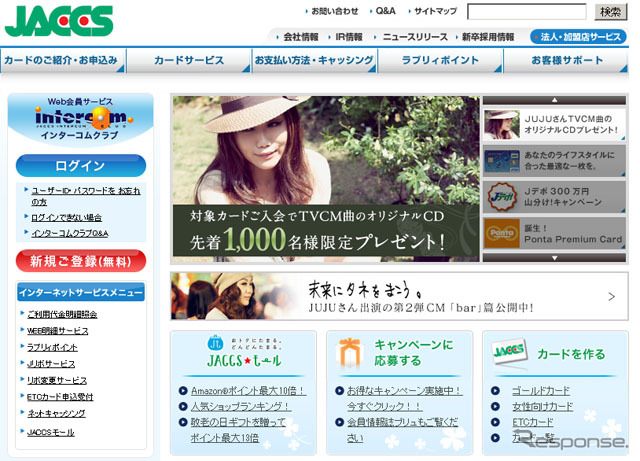The height and width of the screenshot is (461, 640).
Task: Click the JACCS Mall logo icon
Action: pyautogui.click(x=216, y=343)
